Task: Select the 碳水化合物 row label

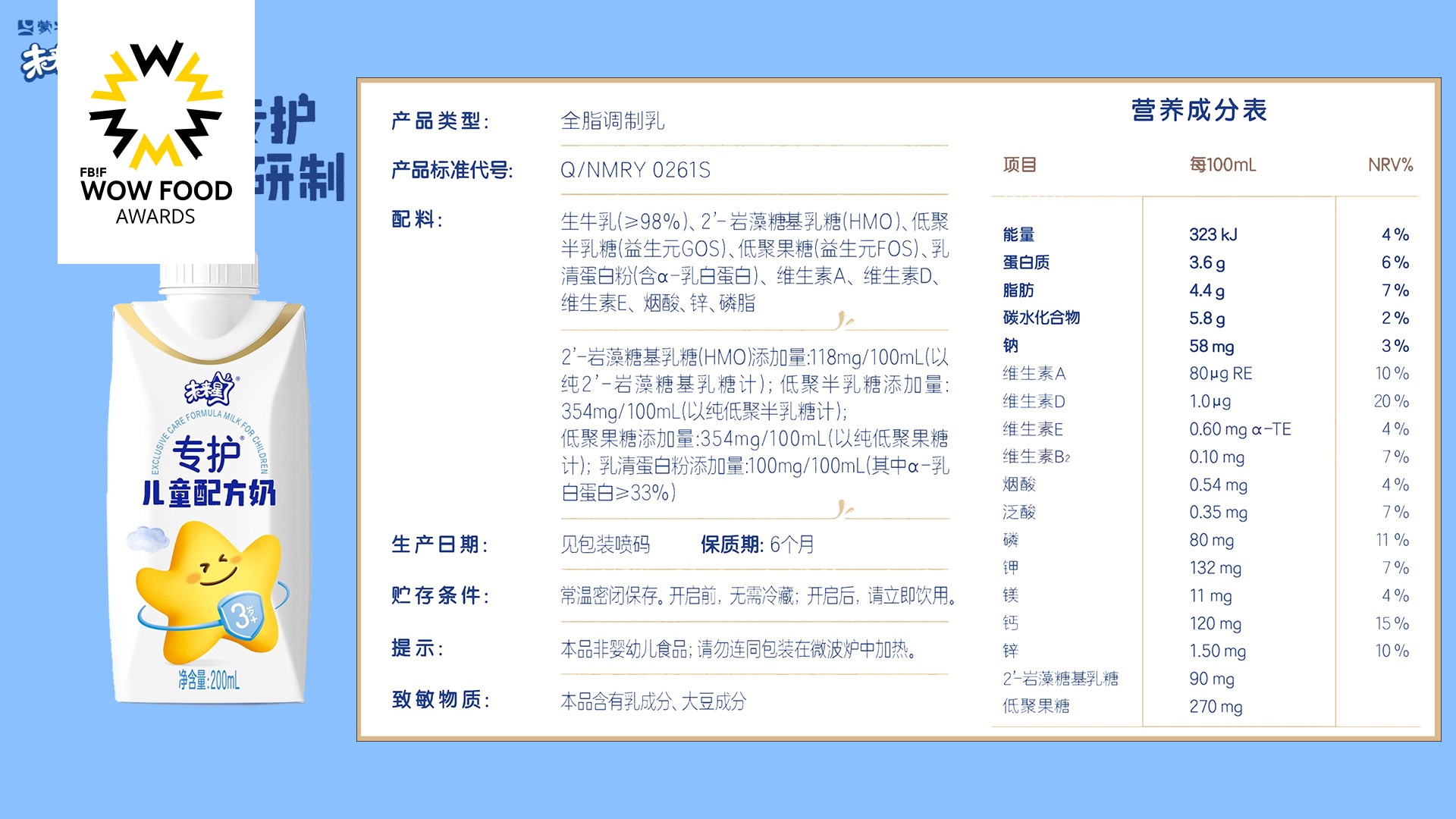Action: (x=1041, y=318)
